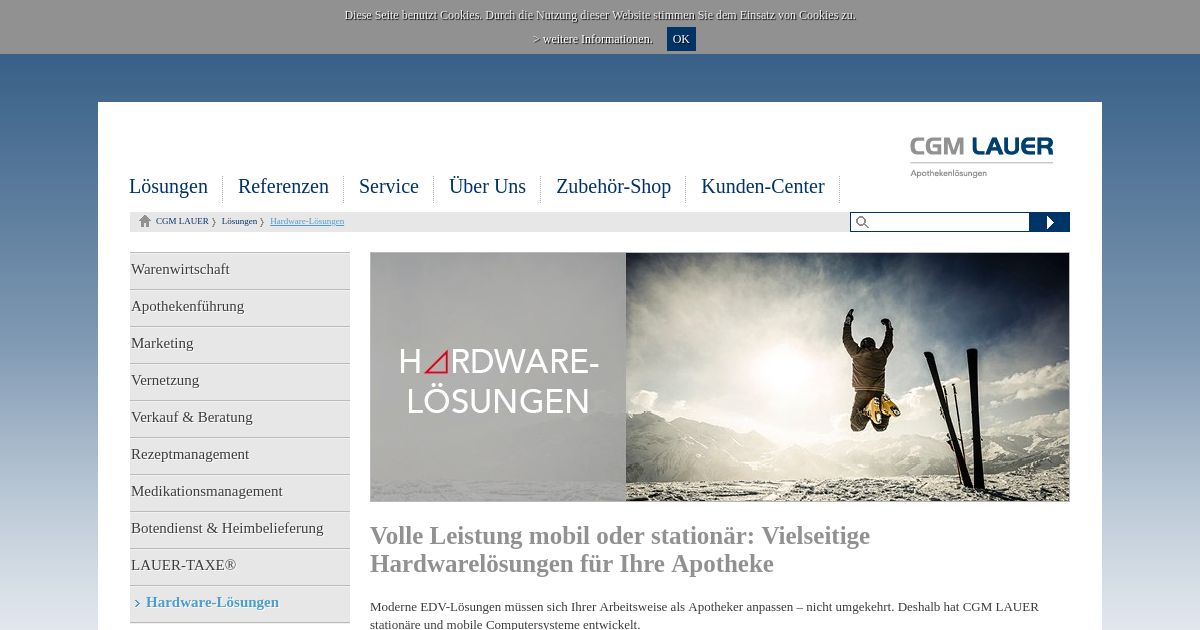This screenshot has height=630, width=1200.
Task: Select Warenwirtschaft in the sidebar
Action: 240,270
